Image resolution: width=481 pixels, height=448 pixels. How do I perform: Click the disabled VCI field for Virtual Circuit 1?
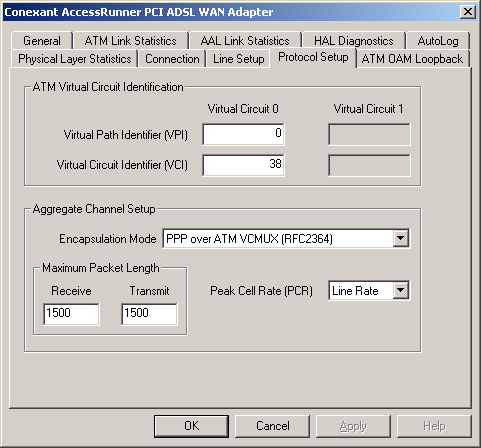click(x=369, y=165)
